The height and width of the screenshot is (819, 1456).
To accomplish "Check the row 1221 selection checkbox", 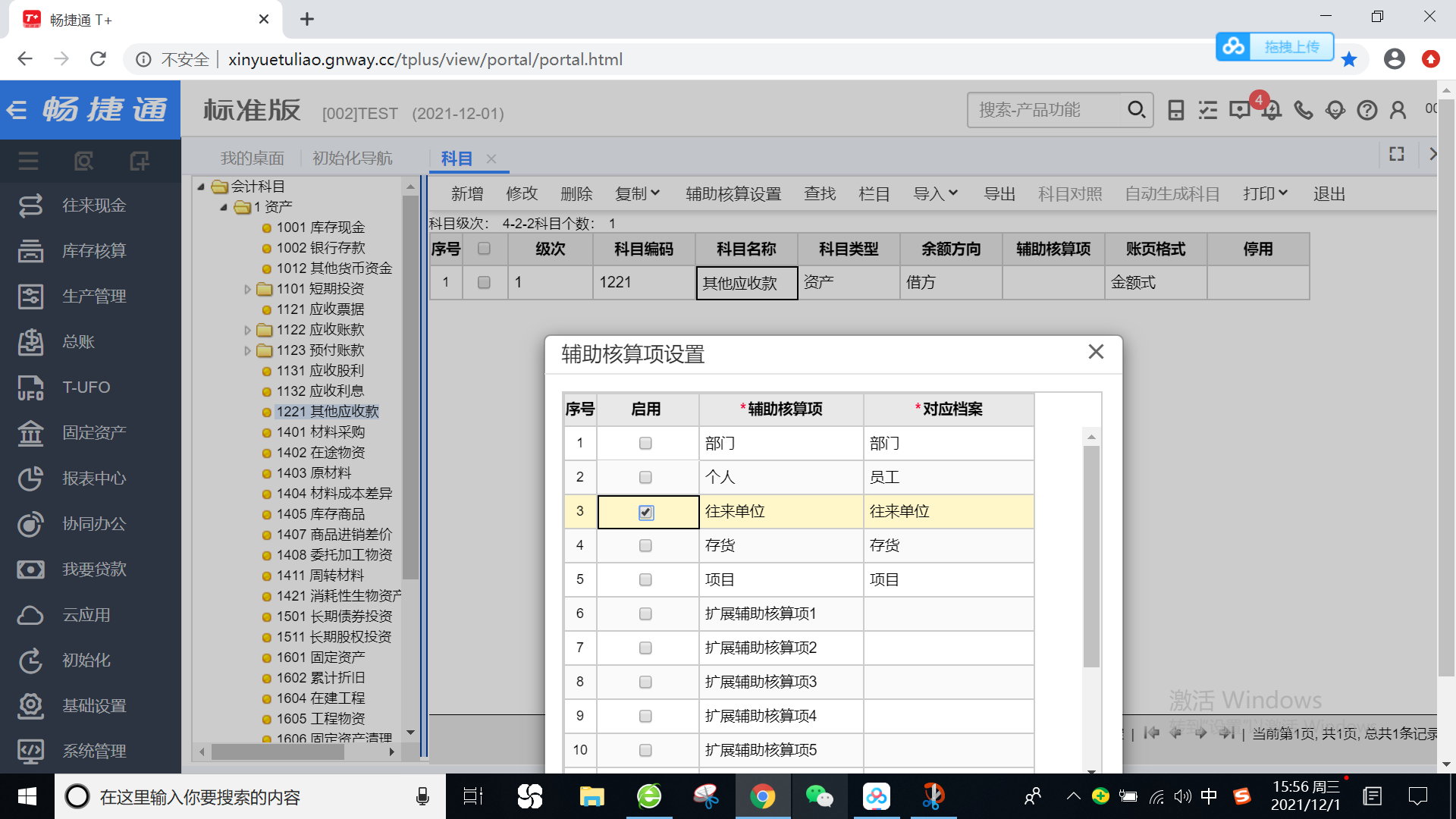I will pos(484,283).
